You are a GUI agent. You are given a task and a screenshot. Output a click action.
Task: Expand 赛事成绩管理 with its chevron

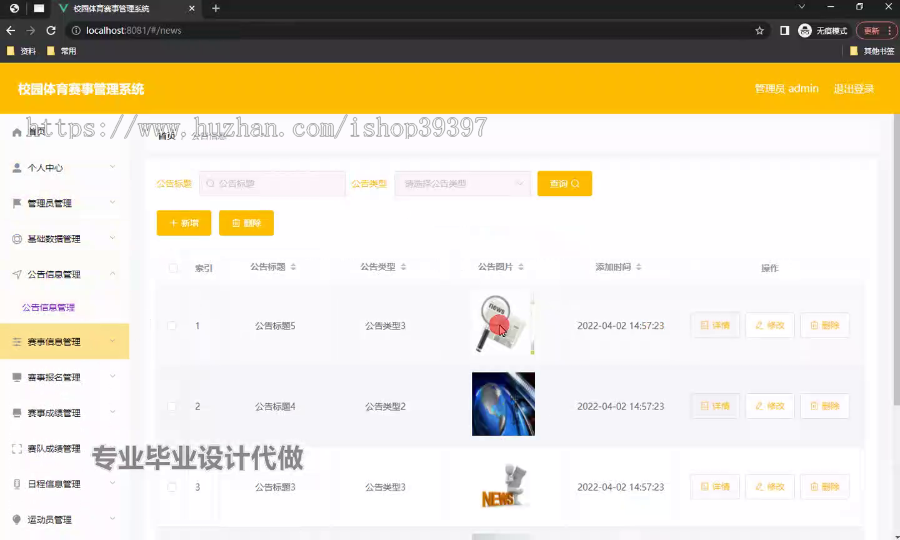(112, 412)
